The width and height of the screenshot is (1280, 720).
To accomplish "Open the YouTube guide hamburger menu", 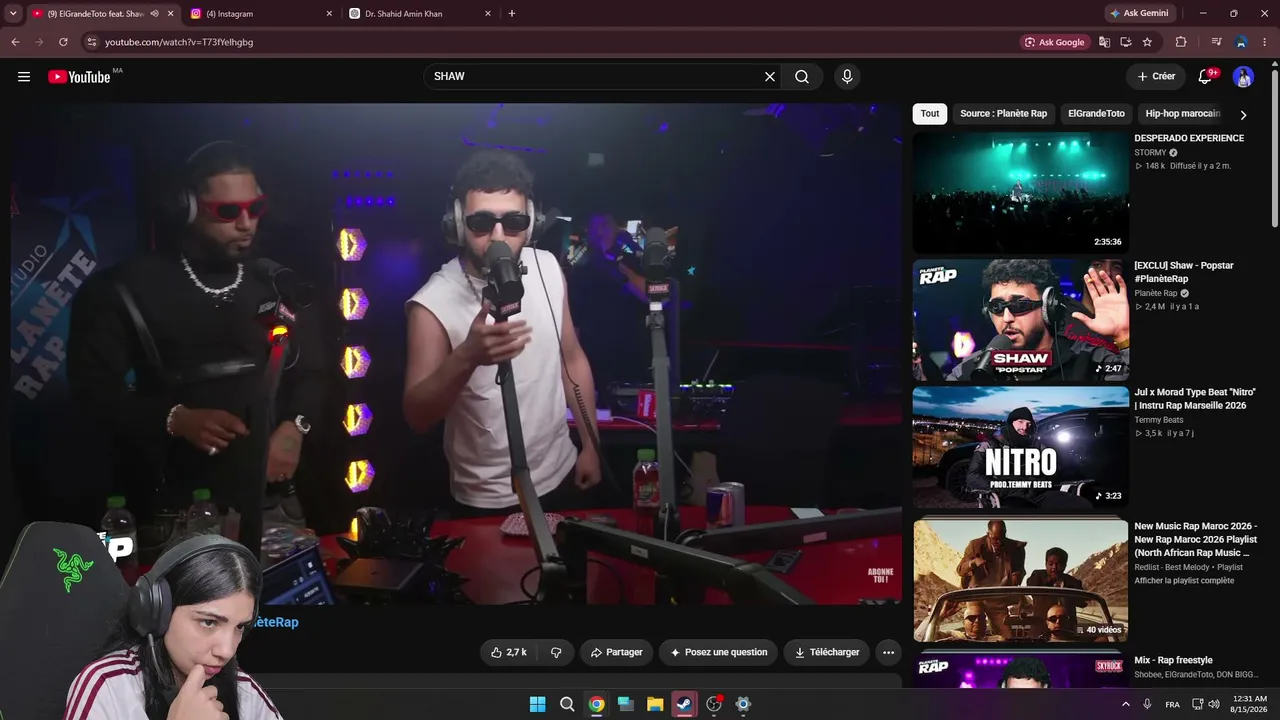I will 24,77.
